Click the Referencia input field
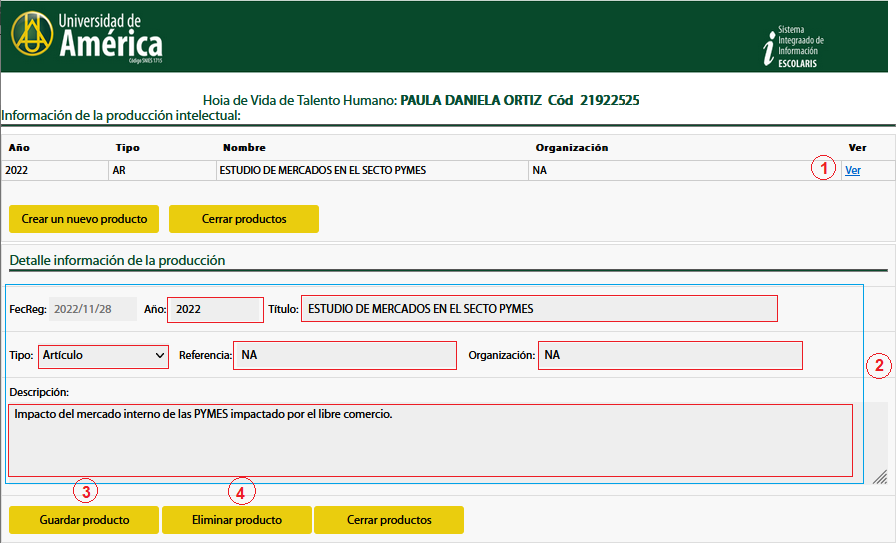 coord(345,355)
